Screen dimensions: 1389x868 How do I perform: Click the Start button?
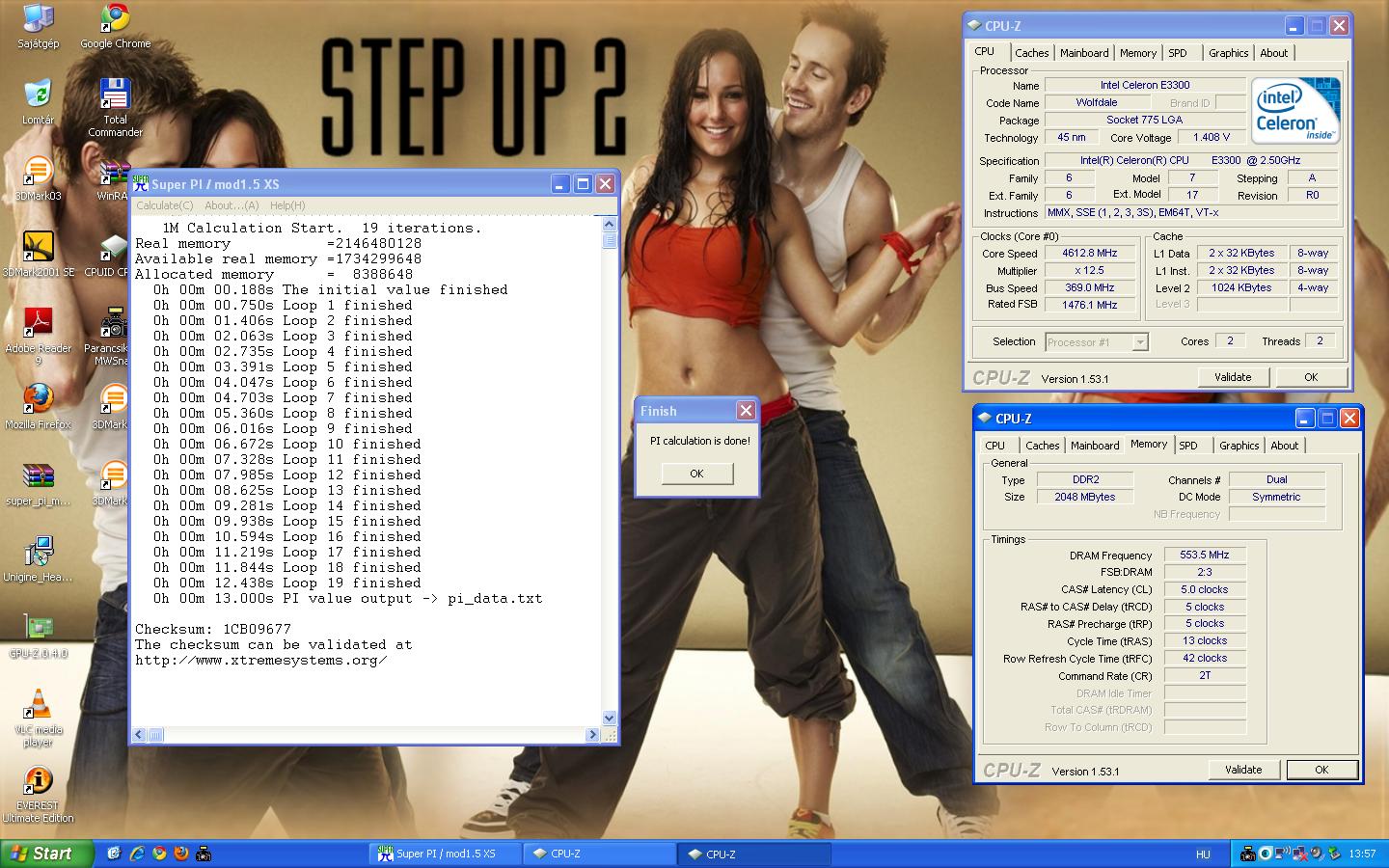click(47, 854)
